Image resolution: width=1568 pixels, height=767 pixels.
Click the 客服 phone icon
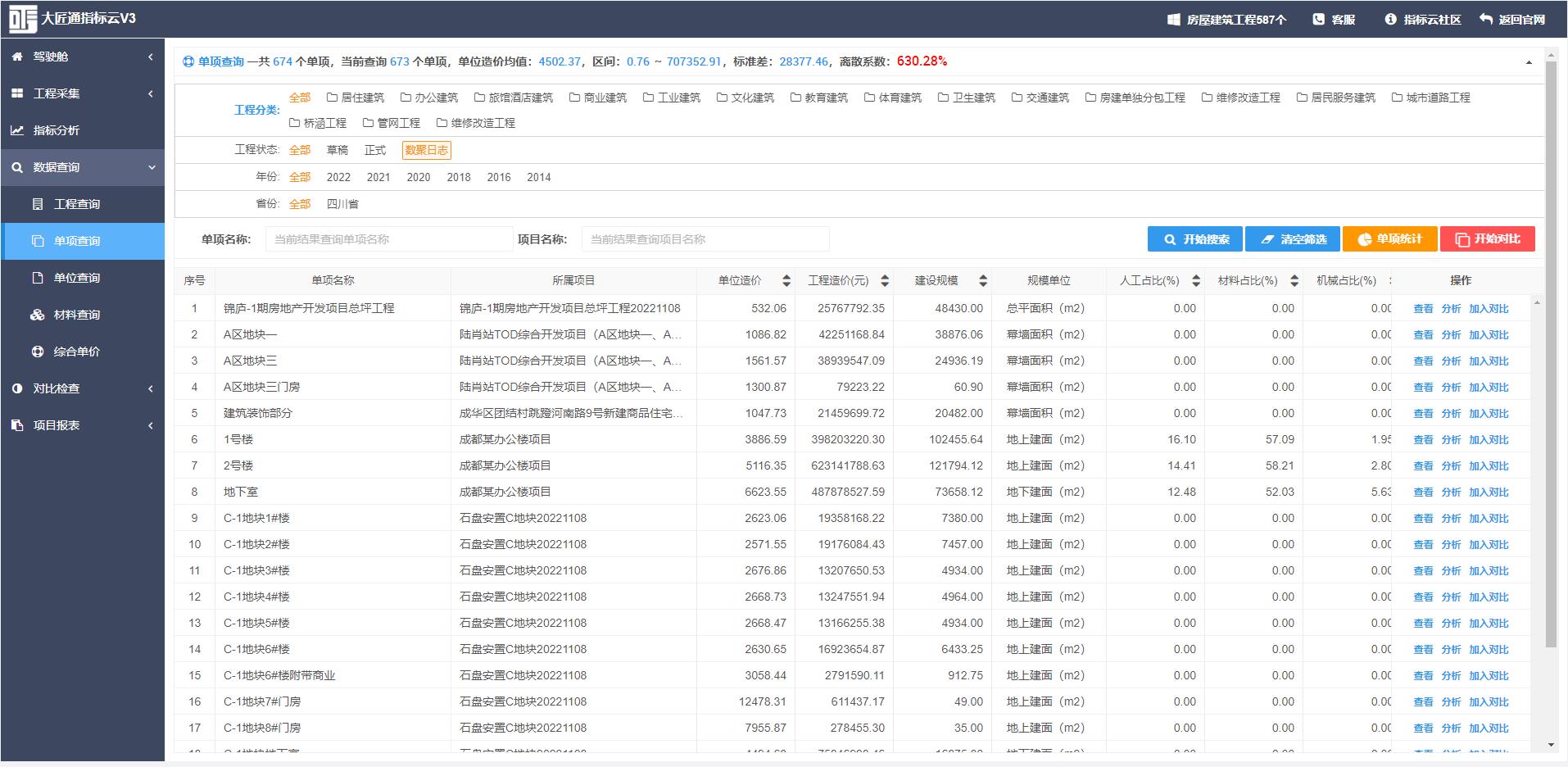point(1318,19)
